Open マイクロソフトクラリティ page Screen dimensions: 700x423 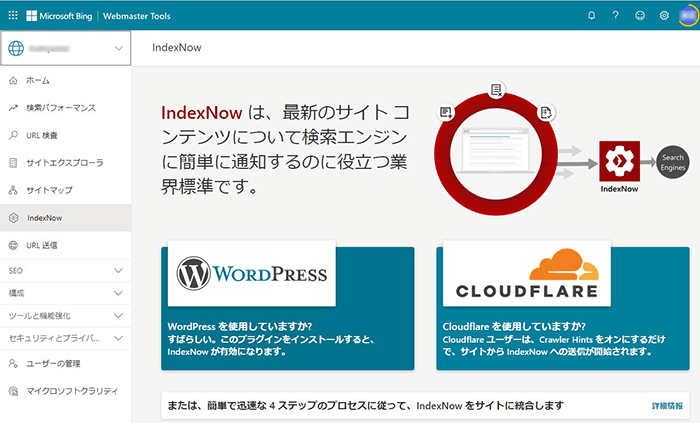[66, 391]
